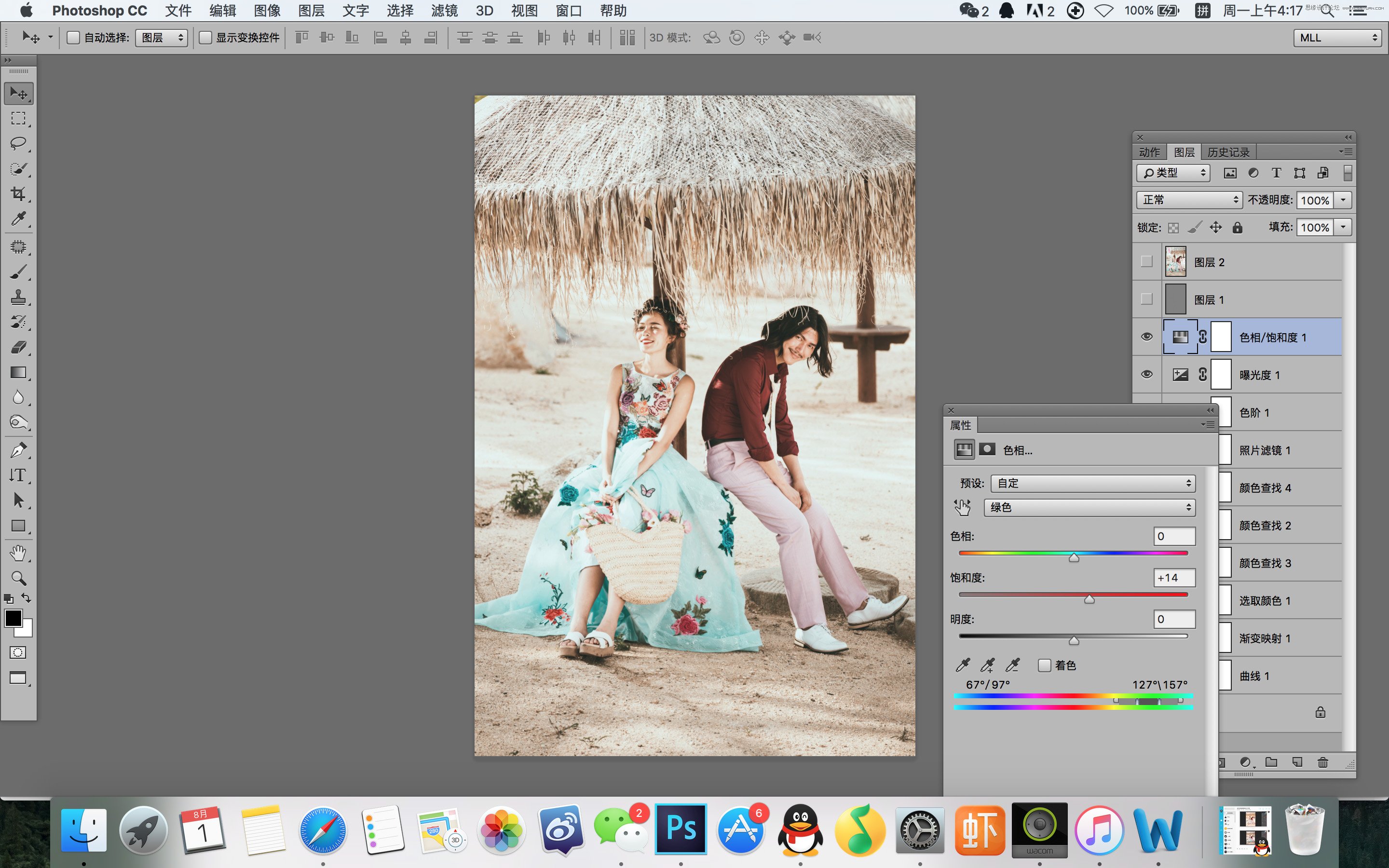Enable the 自动选择 checkbox

pos(73,38)
